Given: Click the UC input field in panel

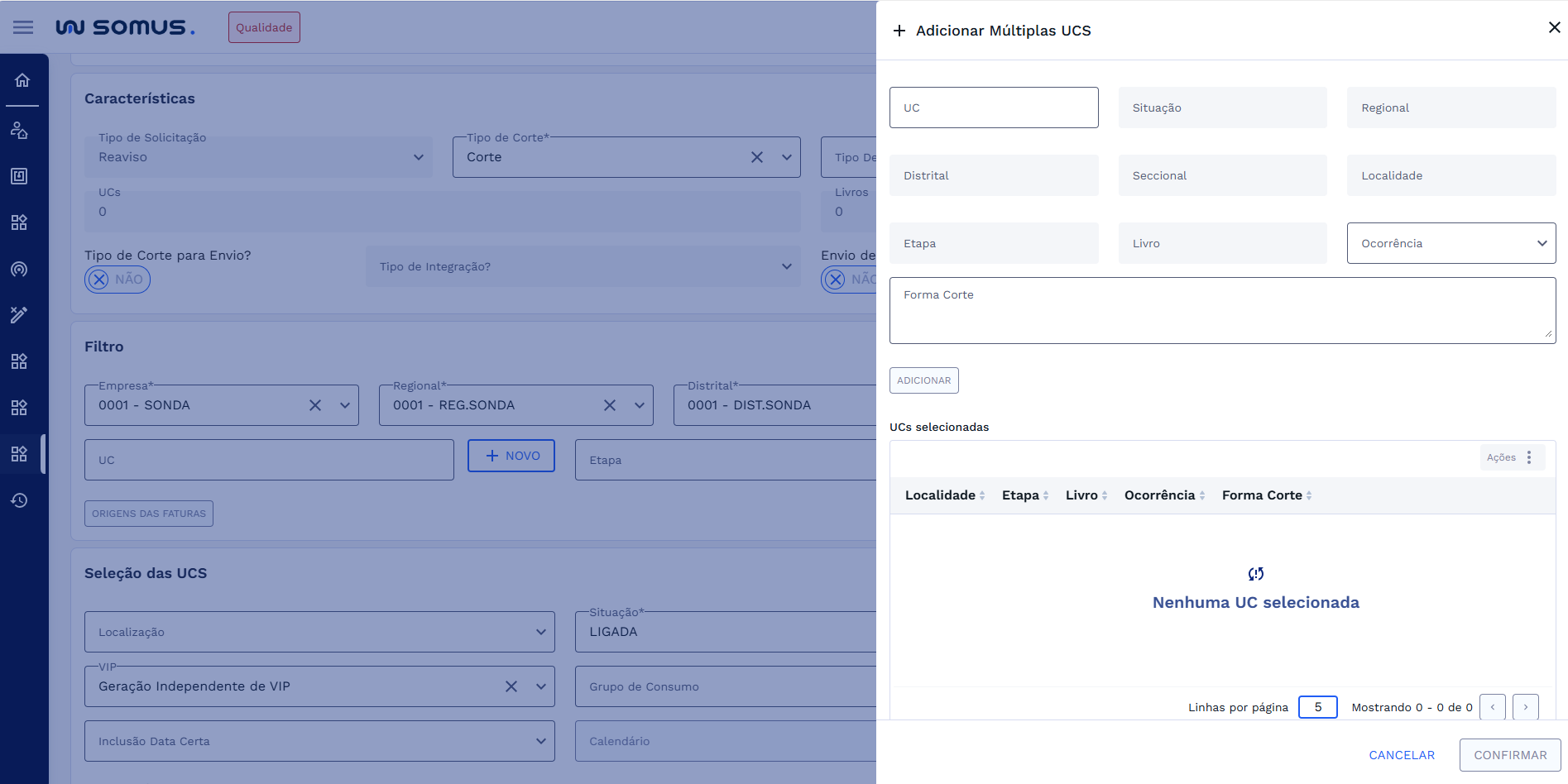Looking at the screenshot, I should click(x=993, y=108).
